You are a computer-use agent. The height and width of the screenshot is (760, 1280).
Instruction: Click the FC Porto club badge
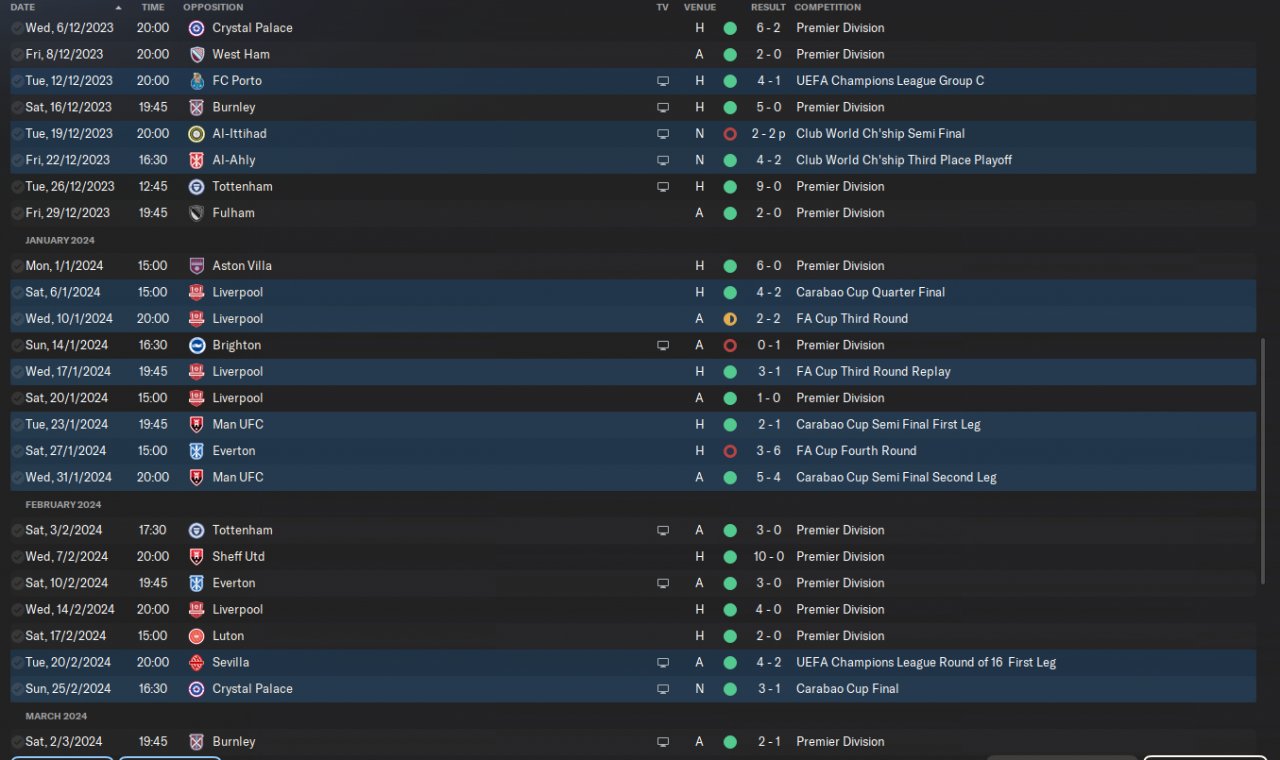(197, 81)
